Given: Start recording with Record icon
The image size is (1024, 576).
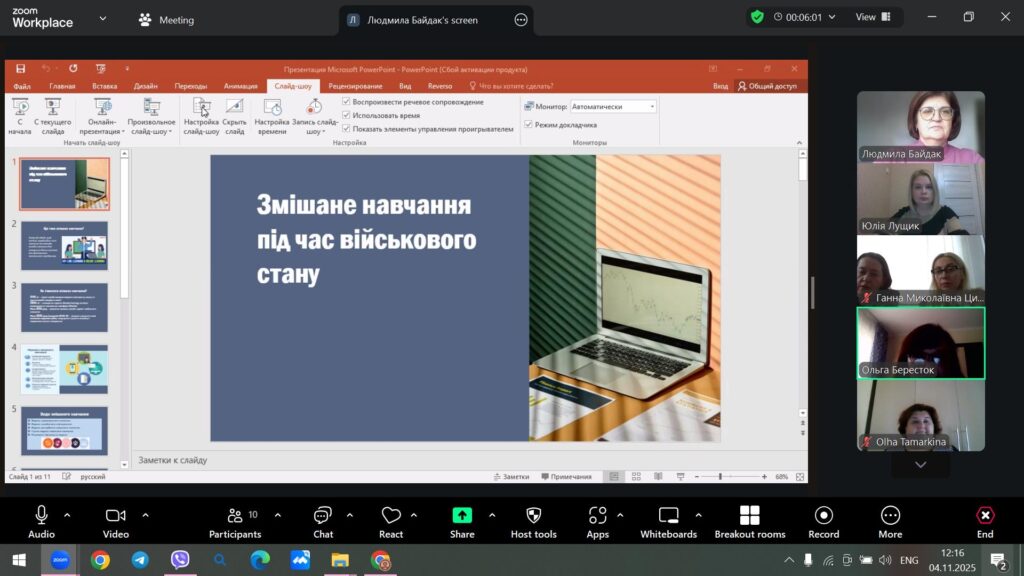Looking at the screenshot, I should coord(823,522).
